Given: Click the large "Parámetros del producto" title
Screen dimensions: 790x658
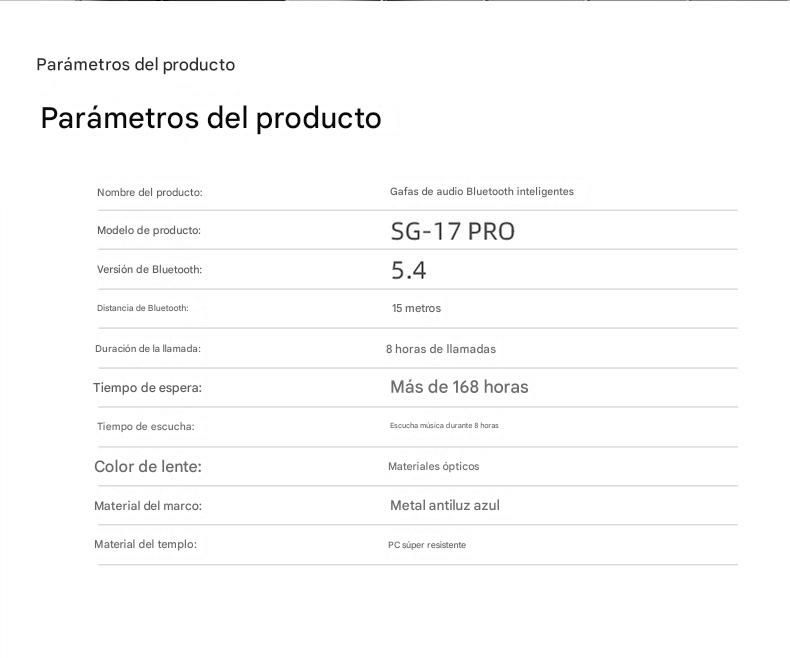Looking at the screenshot, I should (210, 118).
